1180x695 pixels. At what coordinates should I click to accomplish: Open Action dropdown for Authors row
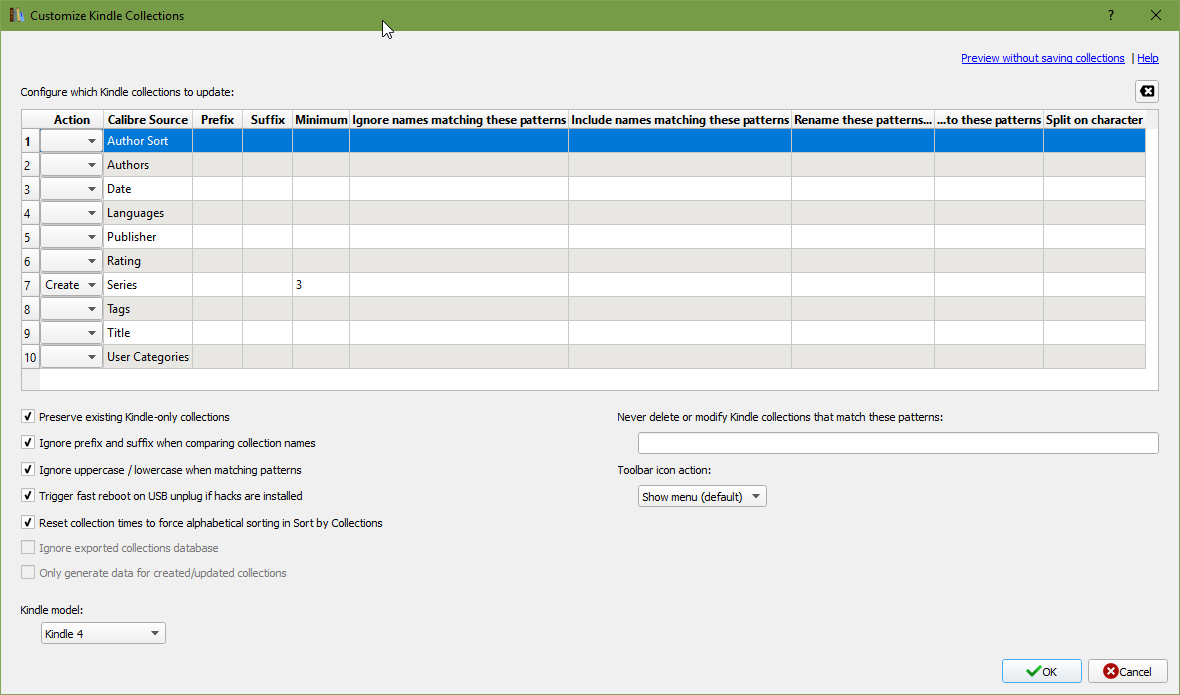(71, 165)
